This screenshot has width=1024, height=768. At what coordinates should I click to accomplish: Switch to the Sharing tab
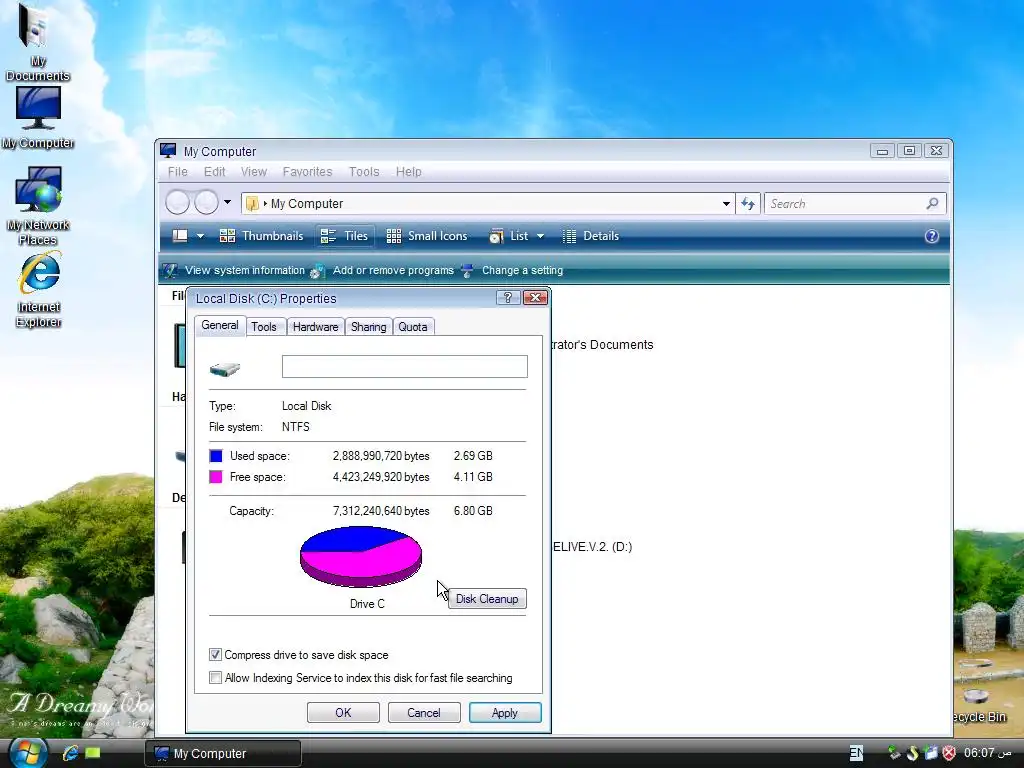[x=368, y=327]
